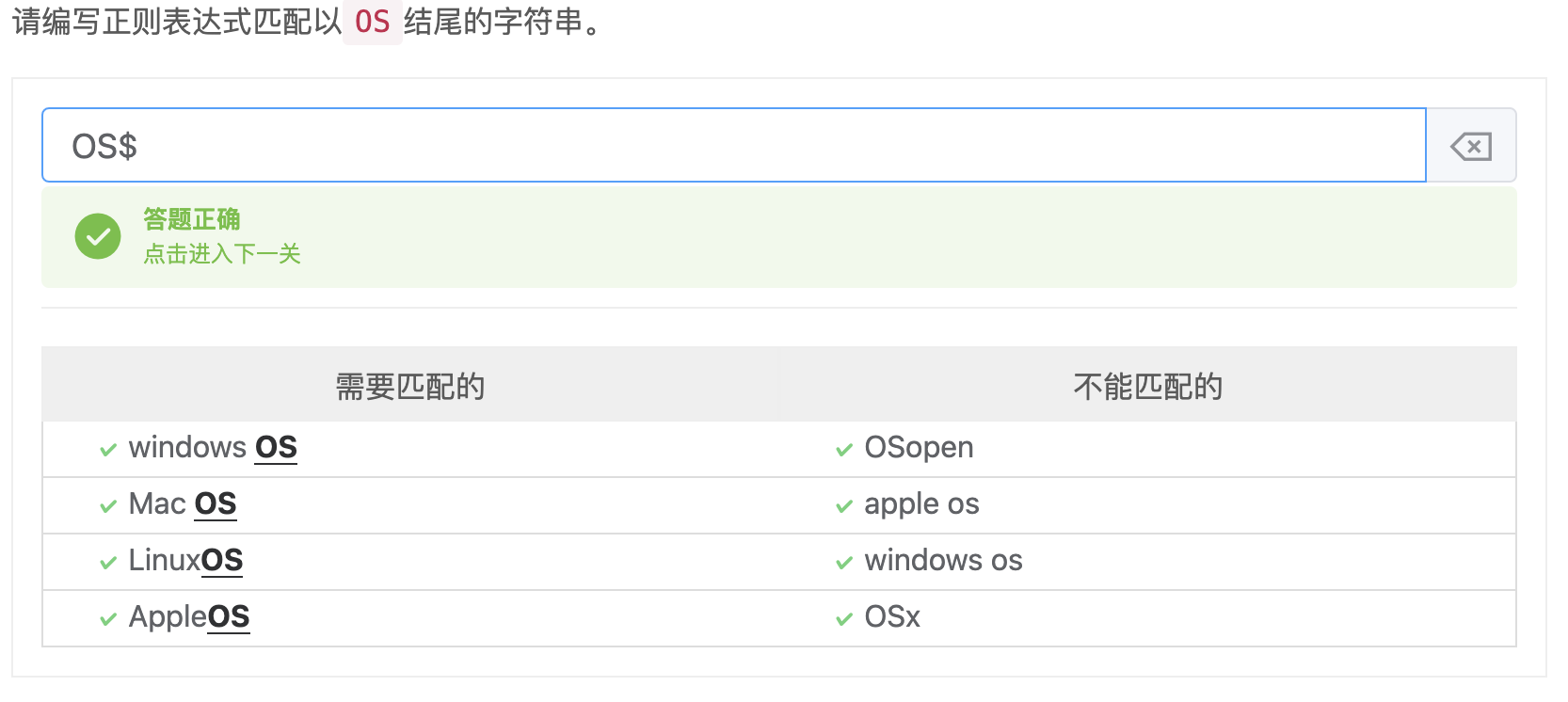Click the "答题正确" success heading

[x=192, y=219]
